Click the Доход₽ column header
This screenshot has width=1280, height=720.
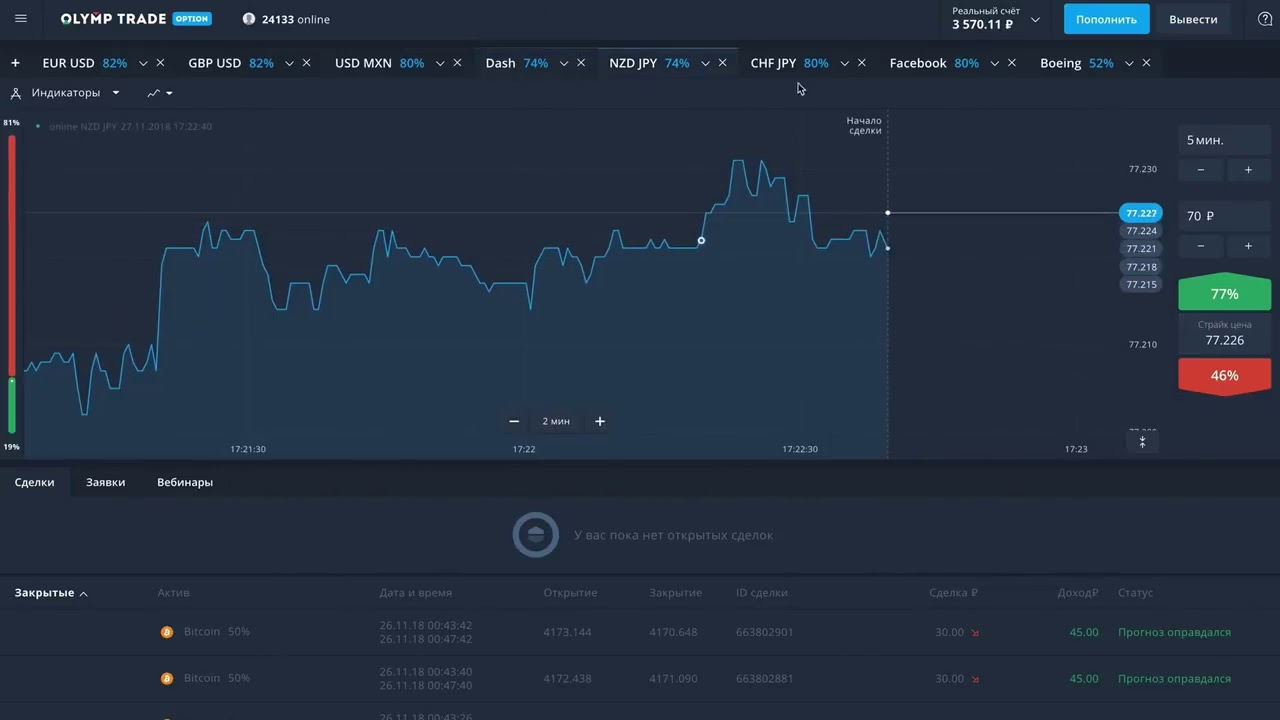click(1077, 593)
